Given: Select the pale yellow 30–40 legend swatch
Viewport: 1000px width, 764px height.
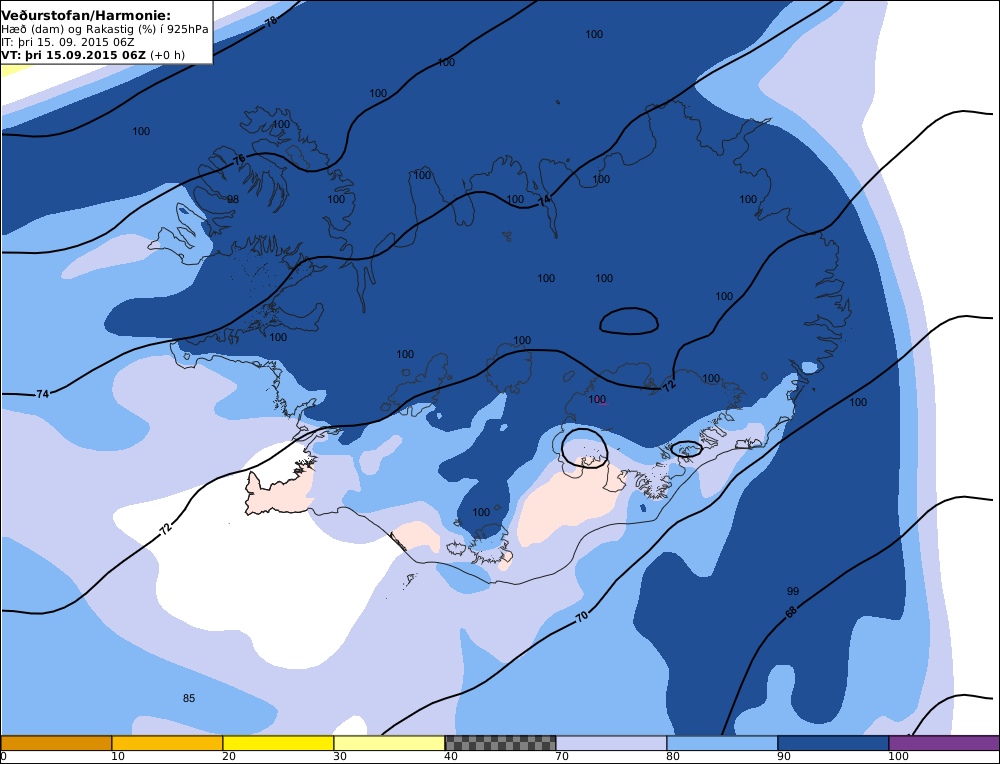Looking at the screenshot, I should click(x=389, y=743).
